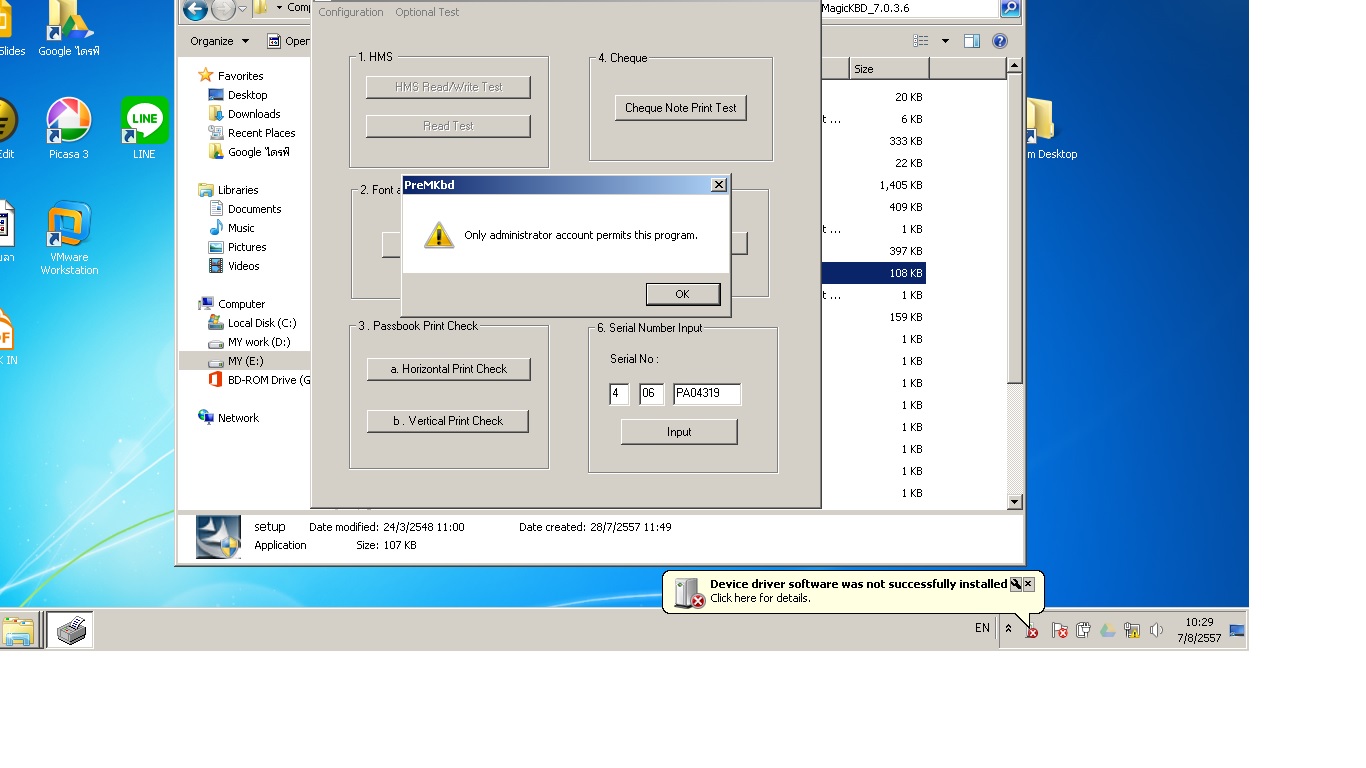1366x768 pixels.
Task: Open the Google Drive tray icon
Action: 1108,630
